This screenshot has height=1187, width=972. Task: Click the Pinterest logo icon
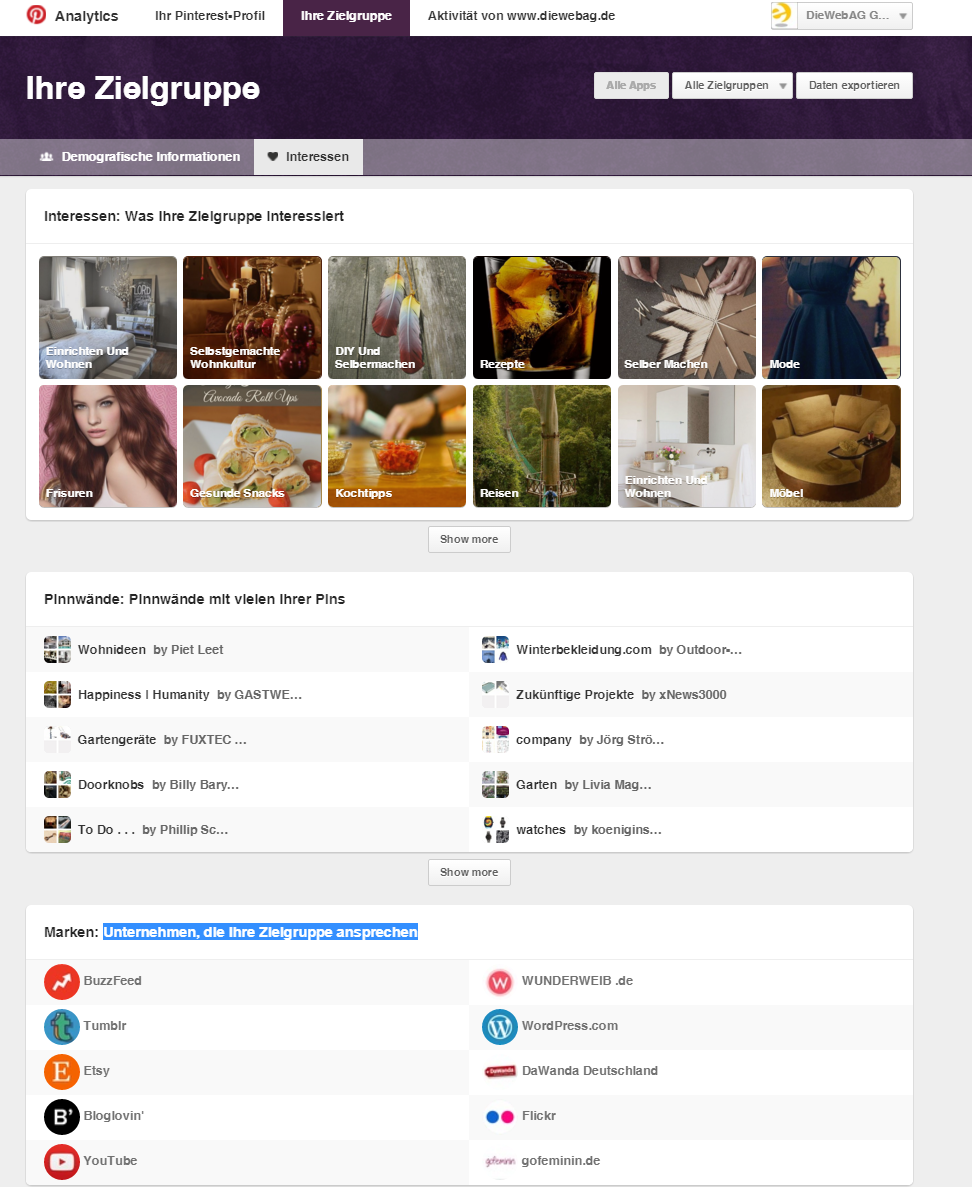pyautogui.click(x=36, y=14)
